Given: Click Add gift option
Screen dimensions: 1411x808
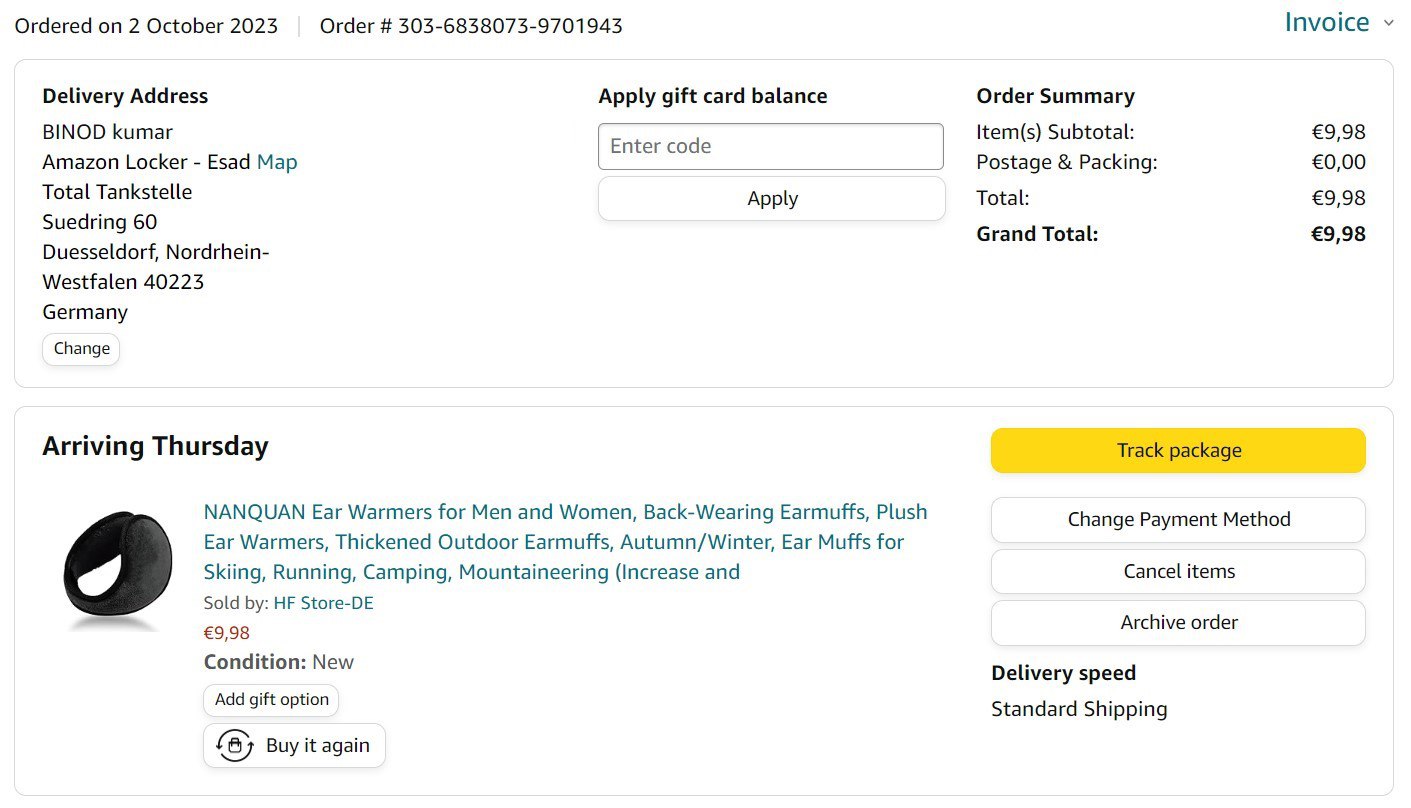Looking at the screenshot, I should tap(271, 700).
